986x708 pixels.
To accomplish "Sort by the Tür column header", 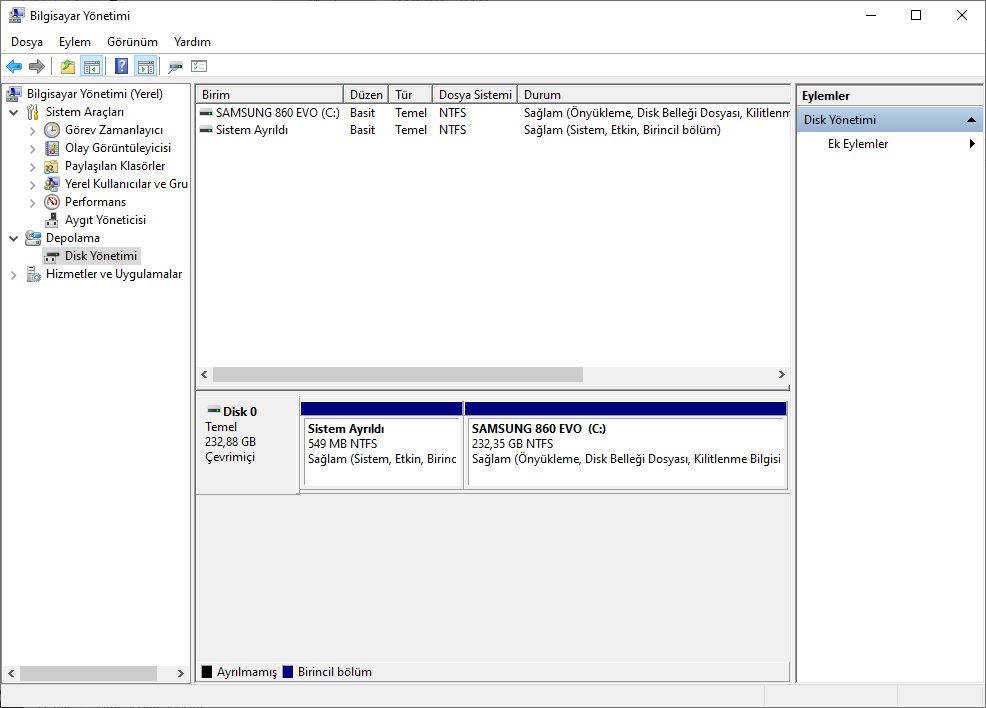I will pos(411,94).
